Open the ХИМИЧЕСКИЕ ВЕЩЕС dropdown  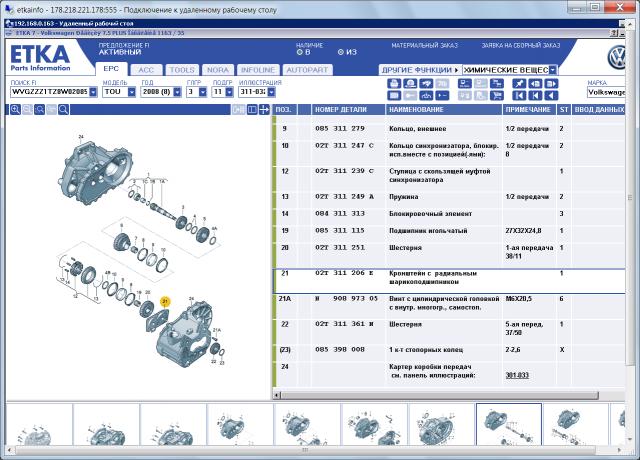[x=552, y=70]
